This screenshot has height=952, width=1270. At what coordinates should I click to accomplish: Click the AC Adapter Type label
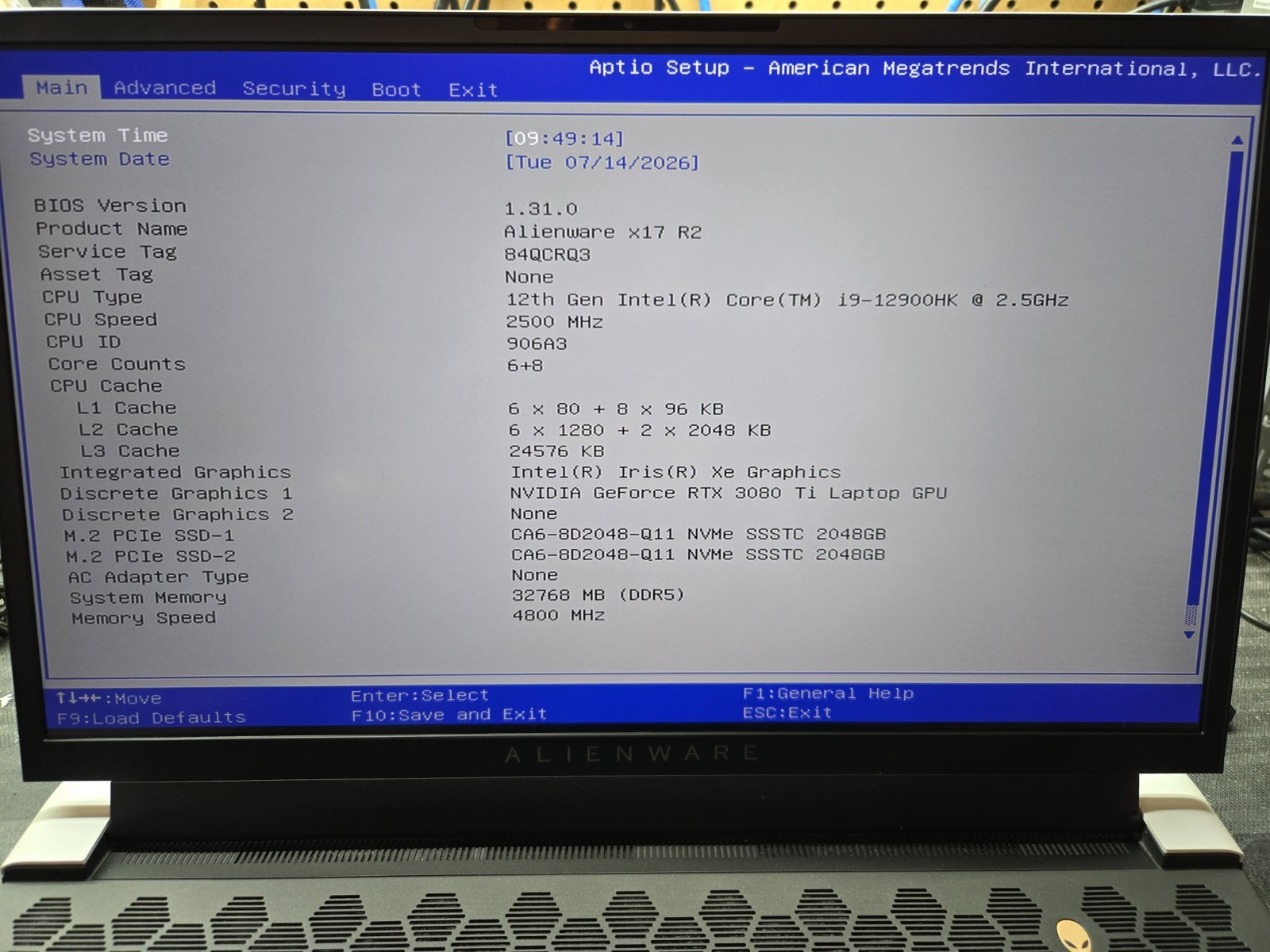point(158,577)
